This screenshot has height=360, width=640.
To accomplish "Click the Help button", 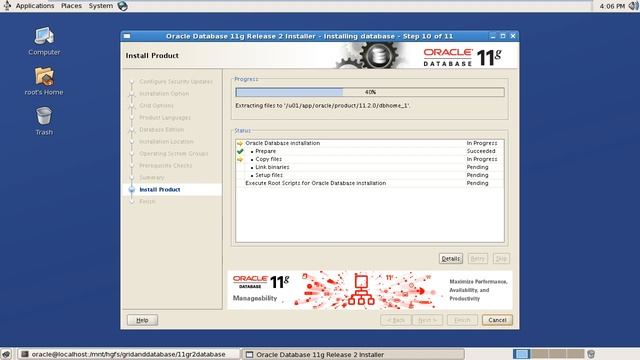I will [142, 320].
